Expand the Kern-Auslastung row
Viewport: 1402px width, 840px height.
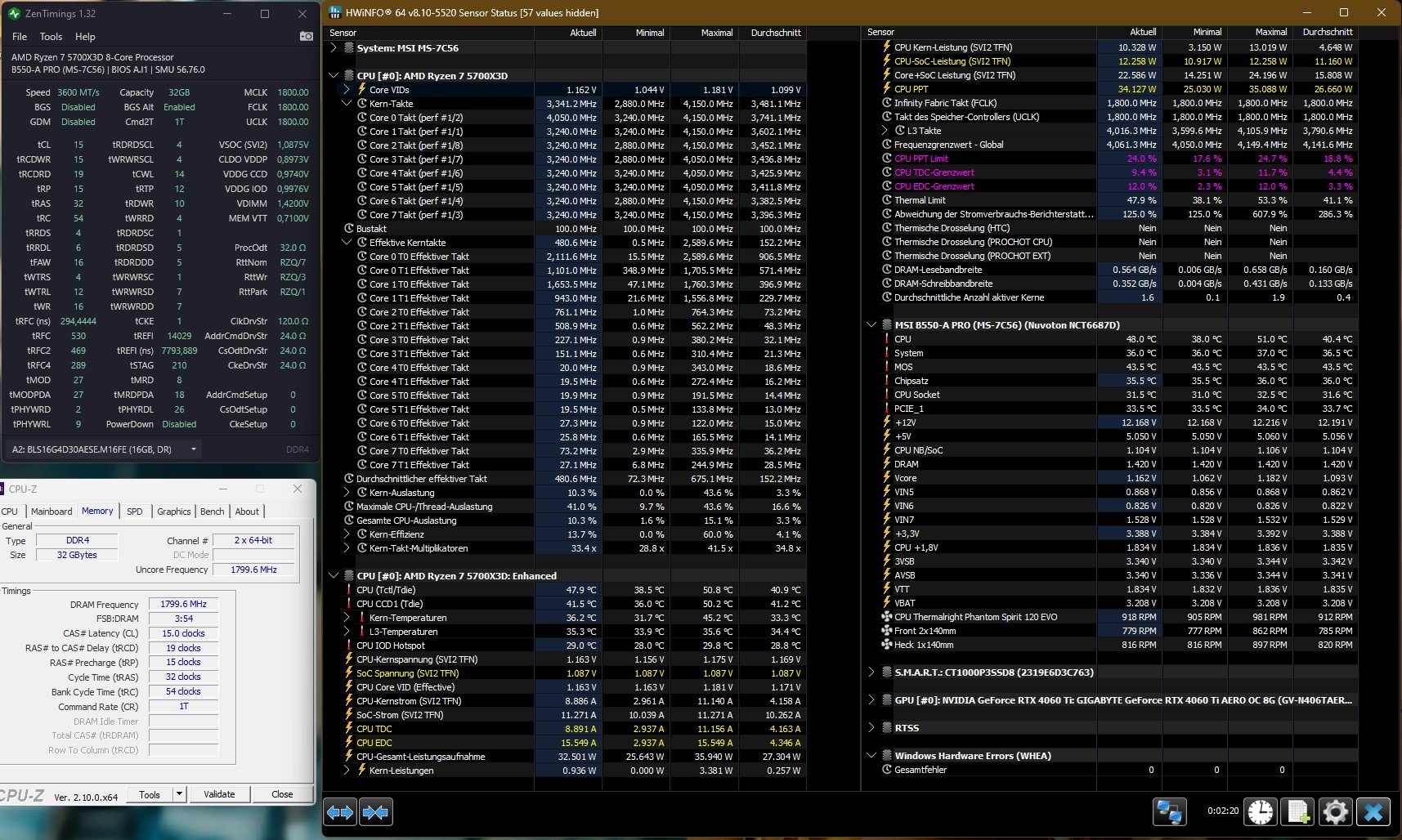coord(347,493)
